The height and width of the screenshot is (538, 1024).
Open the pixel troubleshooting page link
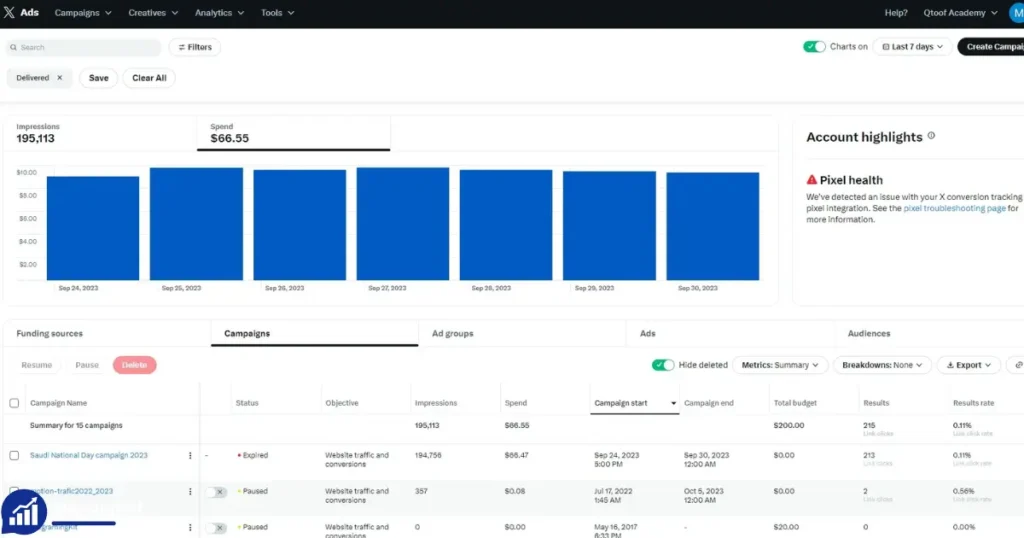point(954,208)
